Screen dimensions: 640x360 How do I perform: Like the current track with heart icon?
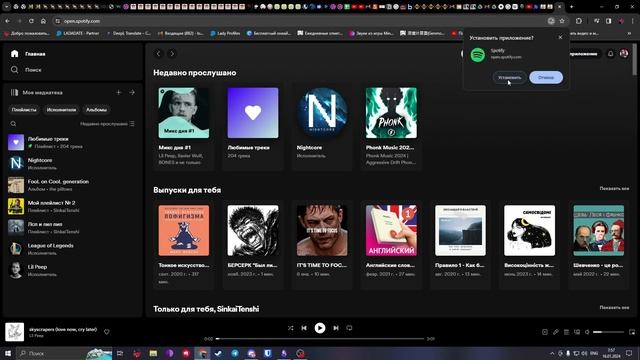pyautogui.click(x=107, y=332)
